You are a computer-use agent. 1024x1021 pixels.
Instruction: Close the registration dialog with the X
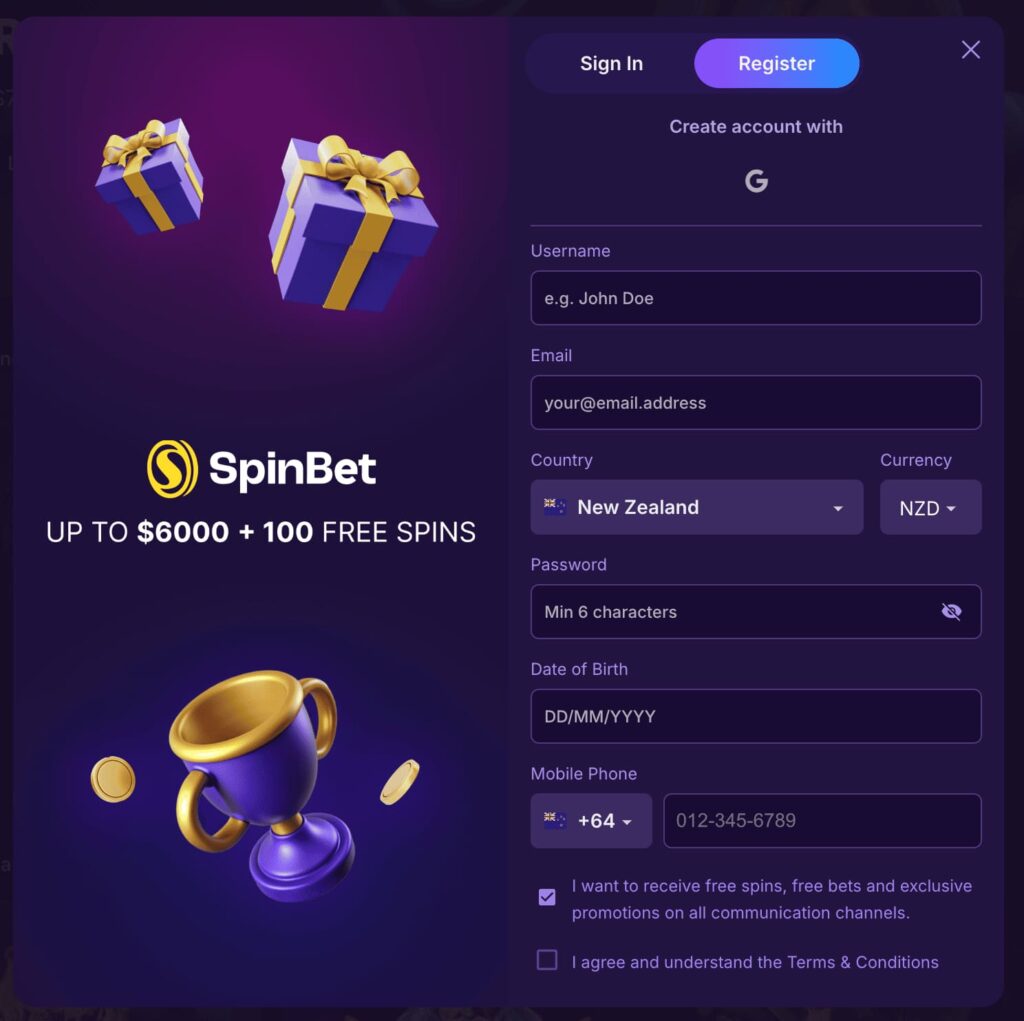pyautogui.click(x=970, y=50)
